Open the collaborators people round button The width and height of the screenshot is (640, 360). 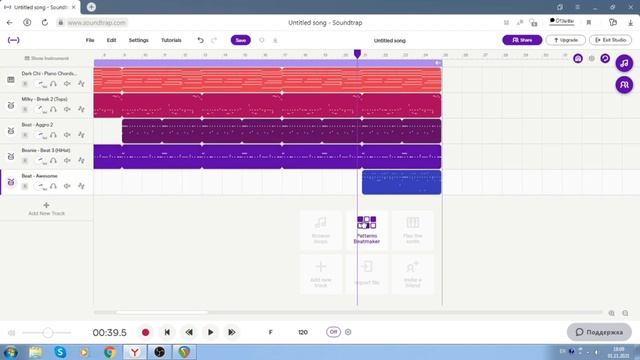pos(624,85)
